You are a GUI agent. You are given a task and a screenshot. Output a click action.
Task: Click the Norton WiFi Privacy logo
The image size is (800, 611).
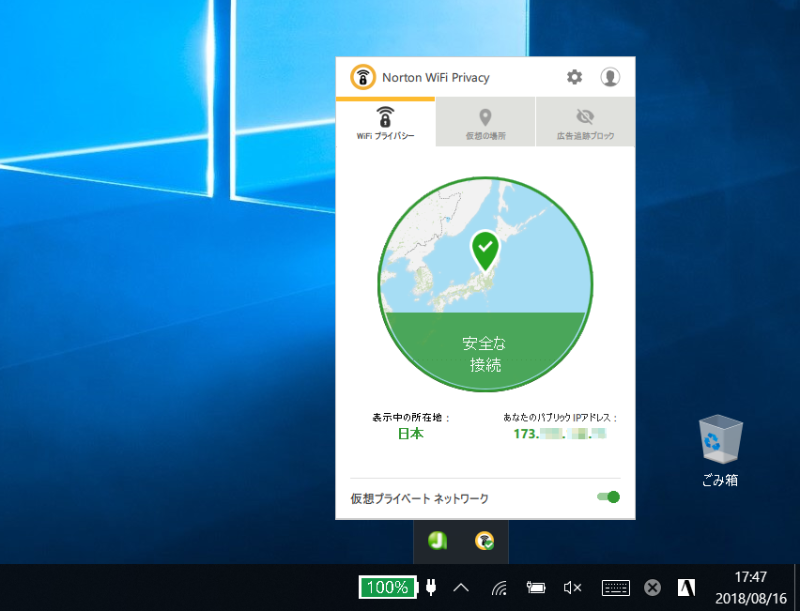(363, 77)
